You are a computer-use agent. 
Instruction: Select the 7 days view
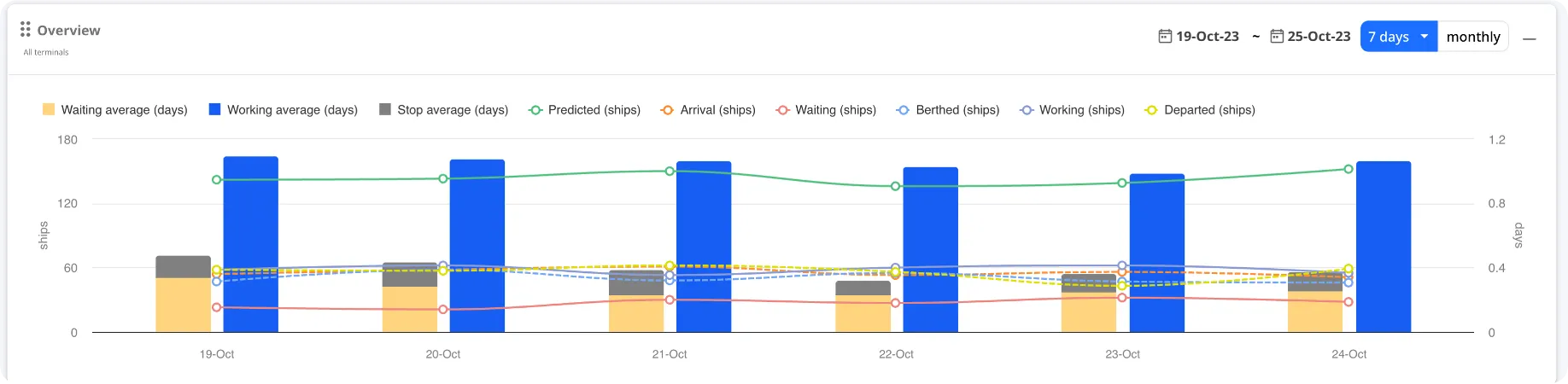pyautogui.click(x=1389, y=37)
